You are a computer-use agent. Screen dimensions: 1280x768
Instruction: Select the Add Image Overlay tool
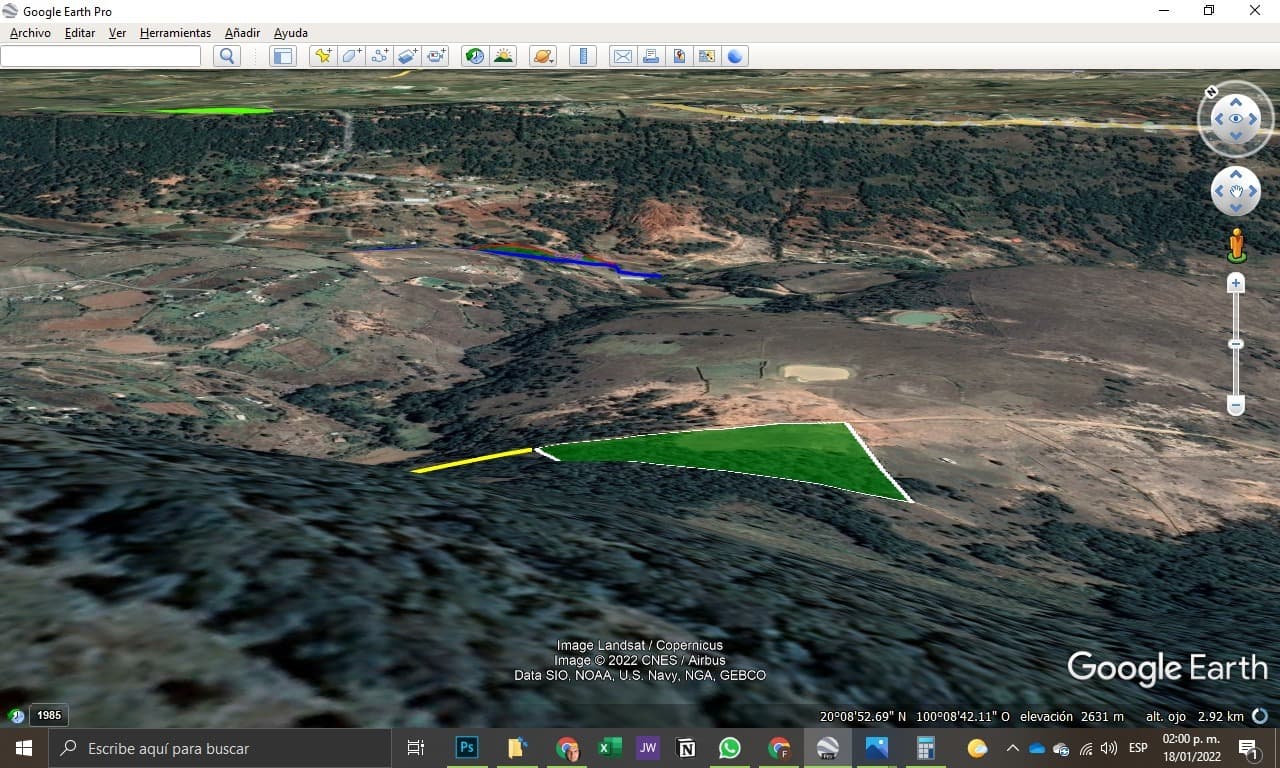point(407,56)
